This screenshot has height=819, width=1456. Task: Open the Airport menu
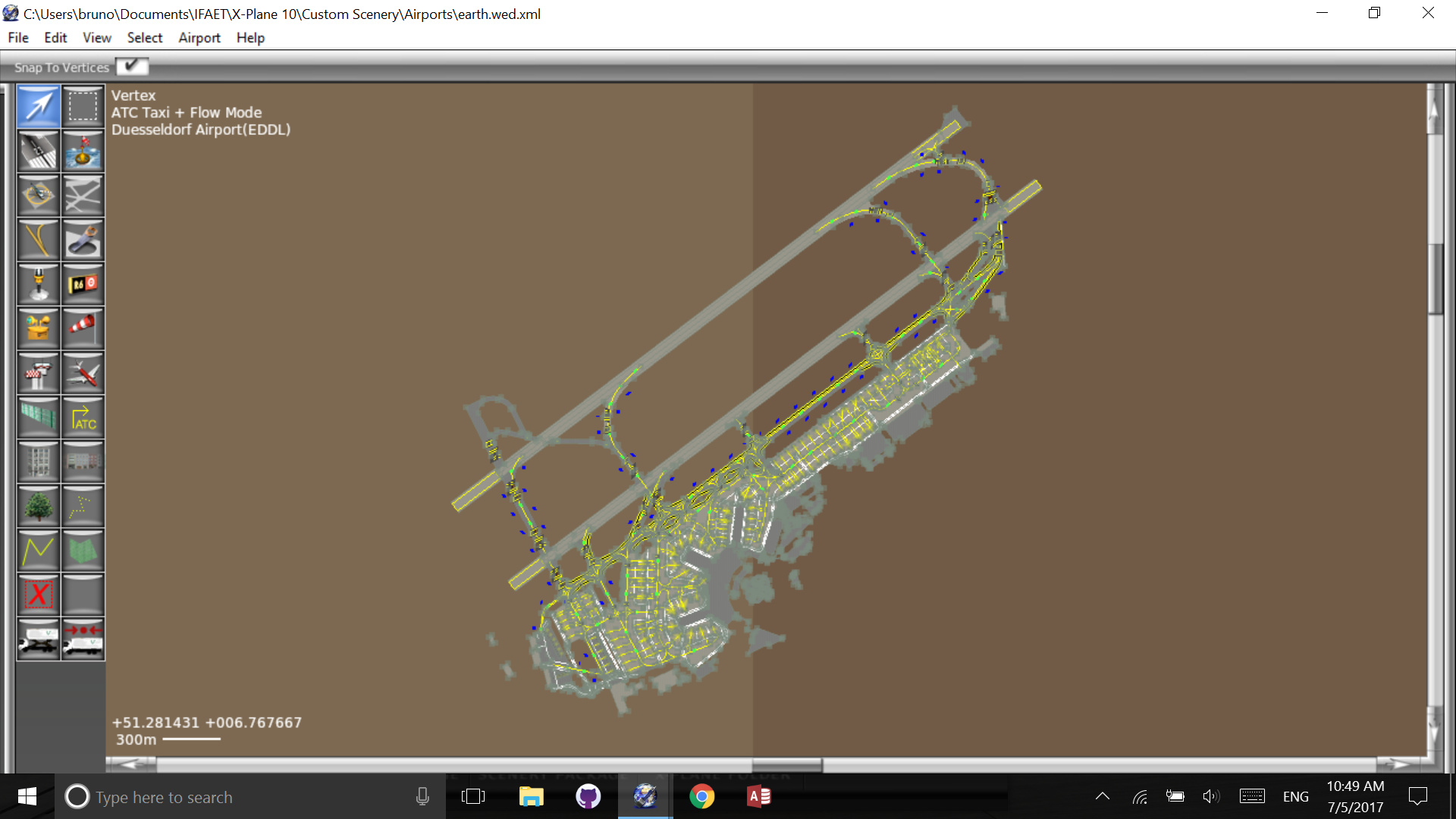(x=199, y=38)
